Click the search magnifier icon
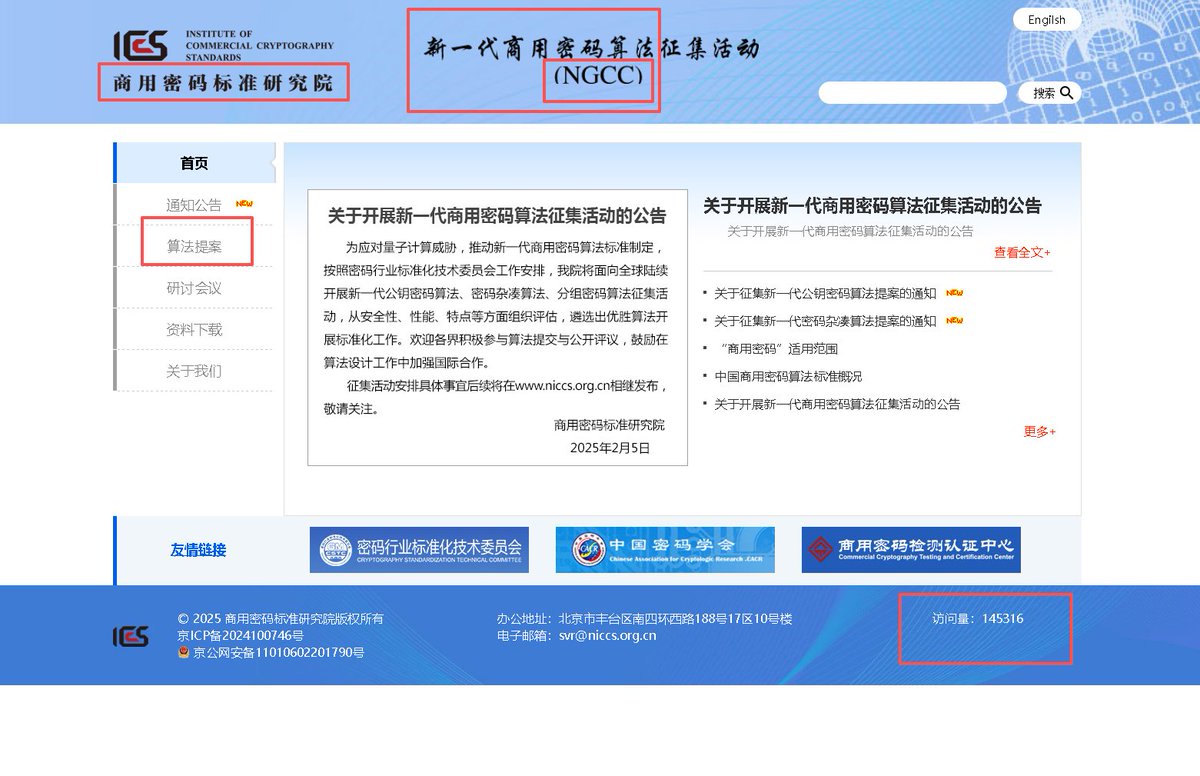 pyautogui.click(x=1067, y=93)
